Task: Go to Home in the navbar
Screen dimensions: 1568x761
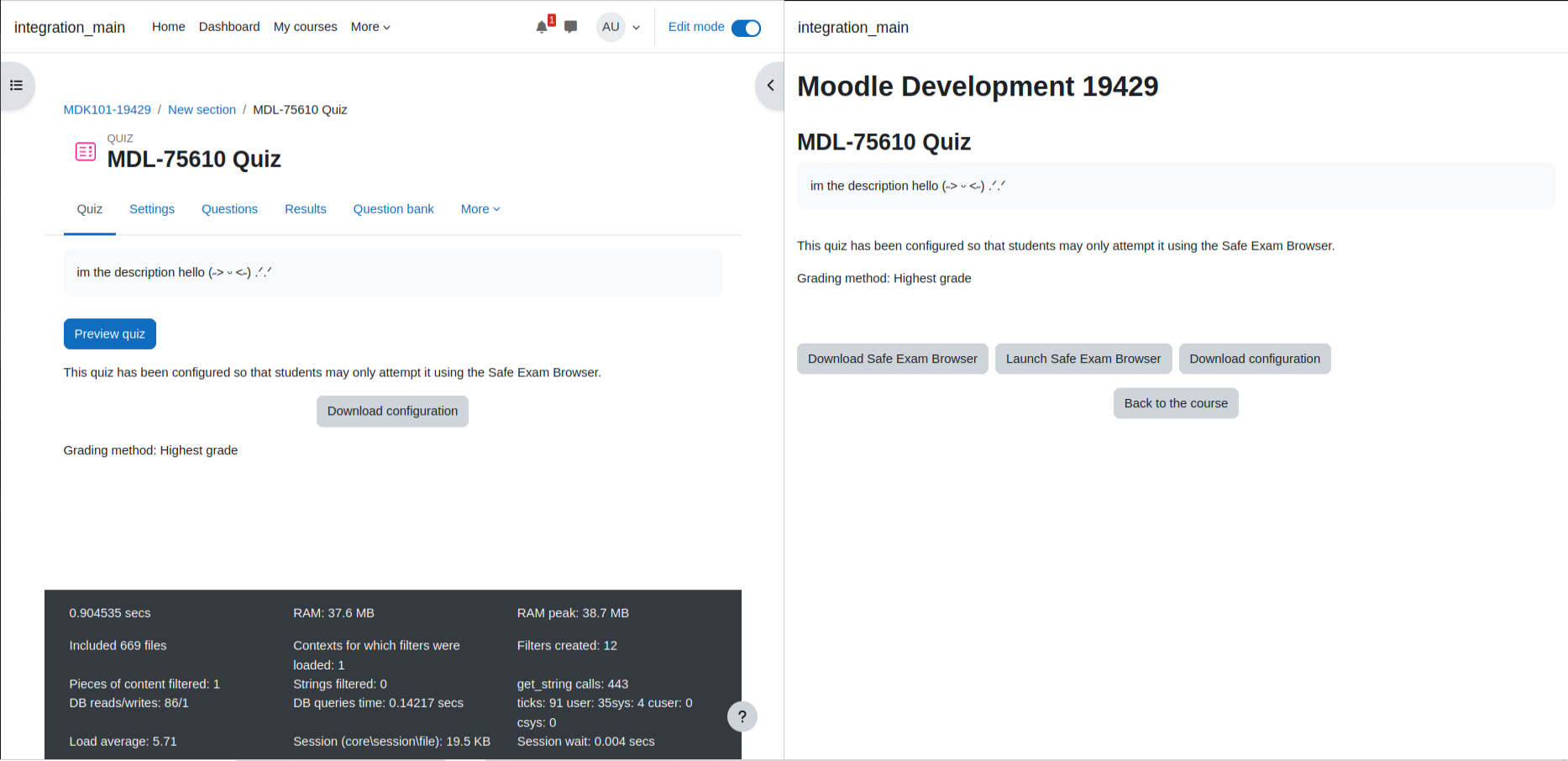Action: pyautogui.click(x=169, y=27)
